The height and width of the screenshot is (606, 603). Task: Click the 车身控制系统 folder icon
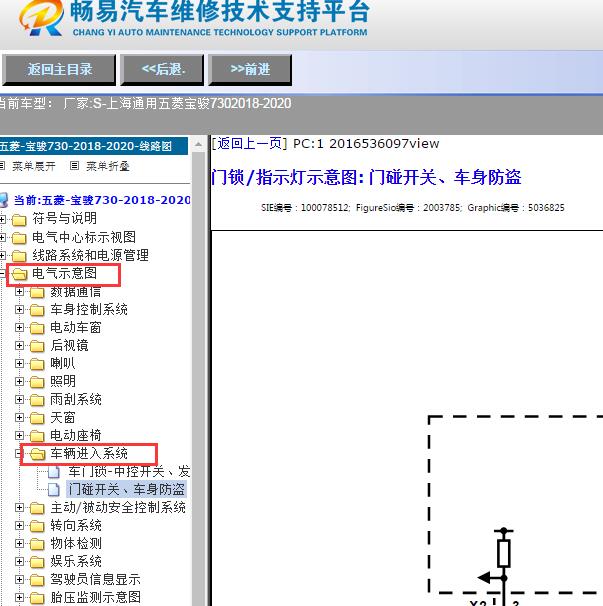pyautogui.click(x=37, y=310)
